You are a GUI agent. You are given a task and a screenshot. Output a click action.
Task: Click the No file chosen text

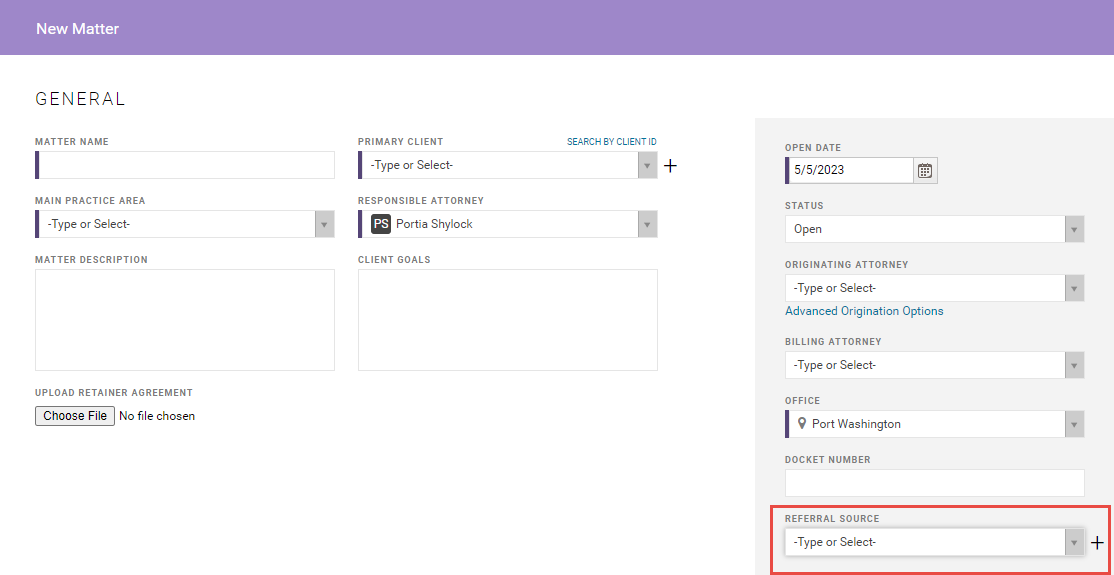[x=157, y=416]
